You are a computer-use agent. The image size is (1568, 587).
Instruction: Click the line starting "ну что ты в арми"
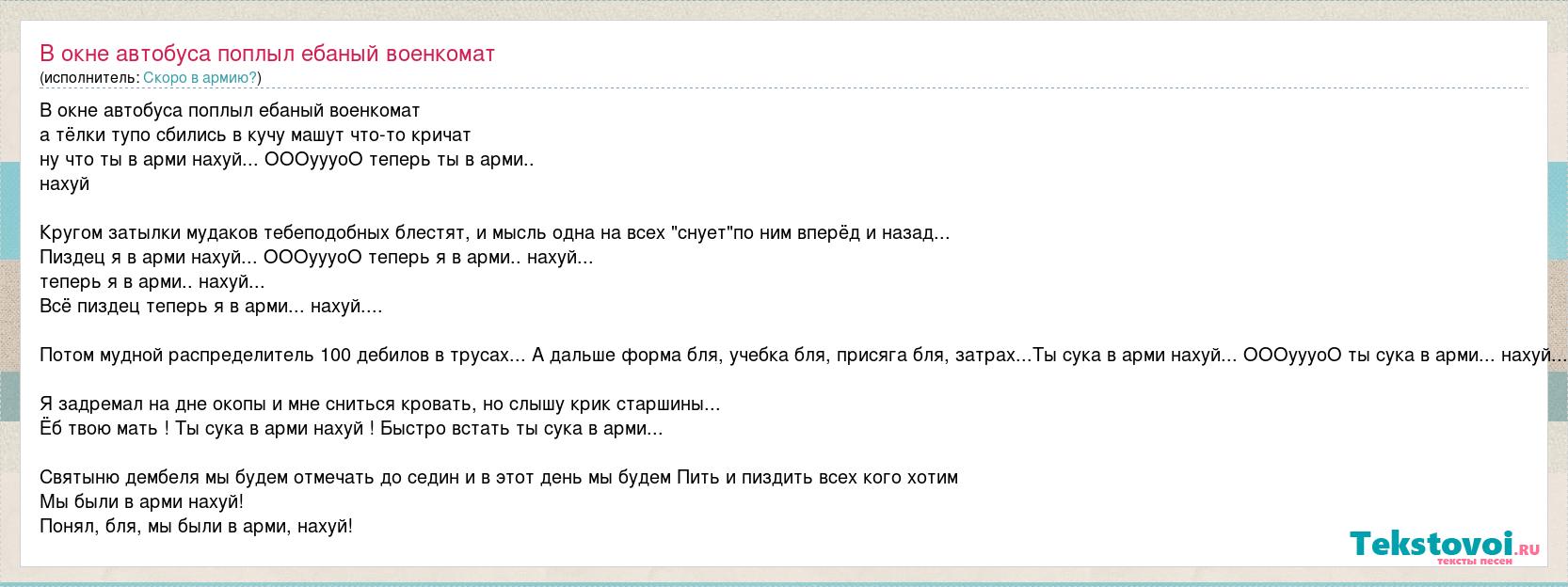(x=287, y=159)
